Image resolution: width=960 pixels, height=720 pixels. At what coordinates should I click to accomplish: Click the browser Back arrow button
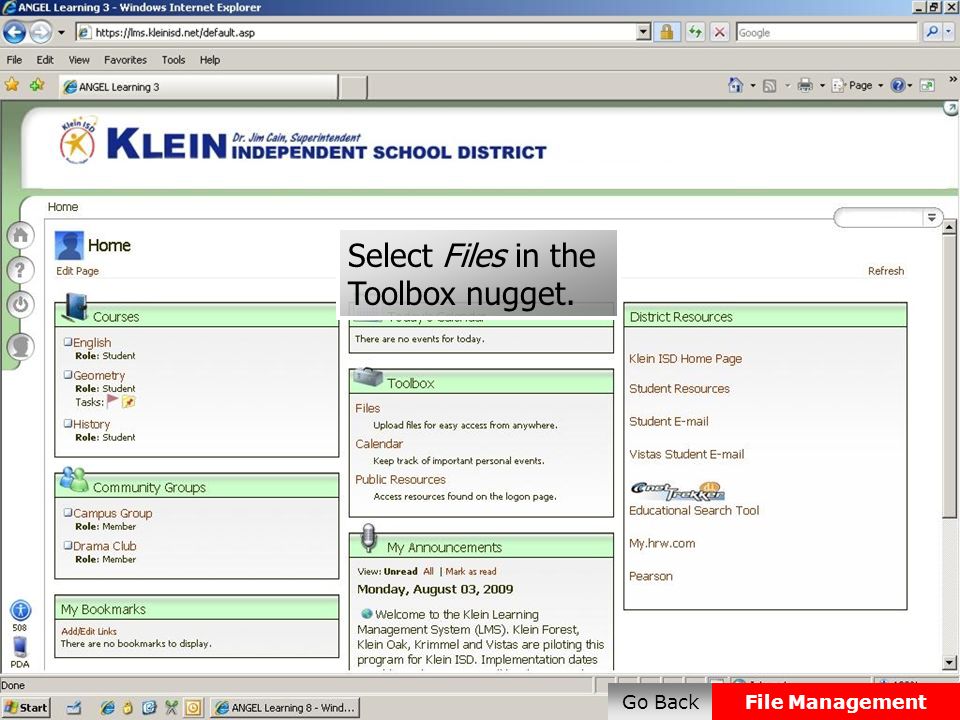(15, 32)
